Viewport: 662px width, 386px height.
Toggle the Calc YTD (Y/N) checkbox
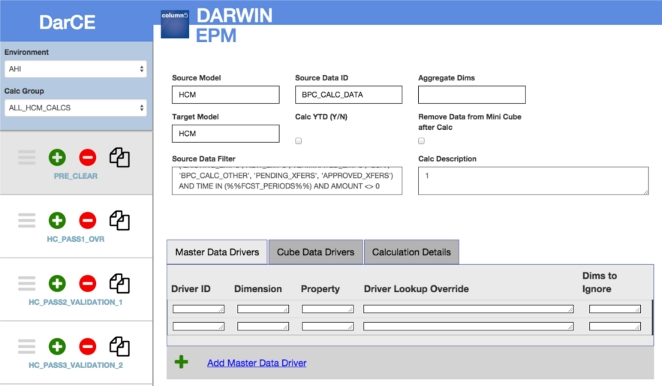tap(298, 141)
